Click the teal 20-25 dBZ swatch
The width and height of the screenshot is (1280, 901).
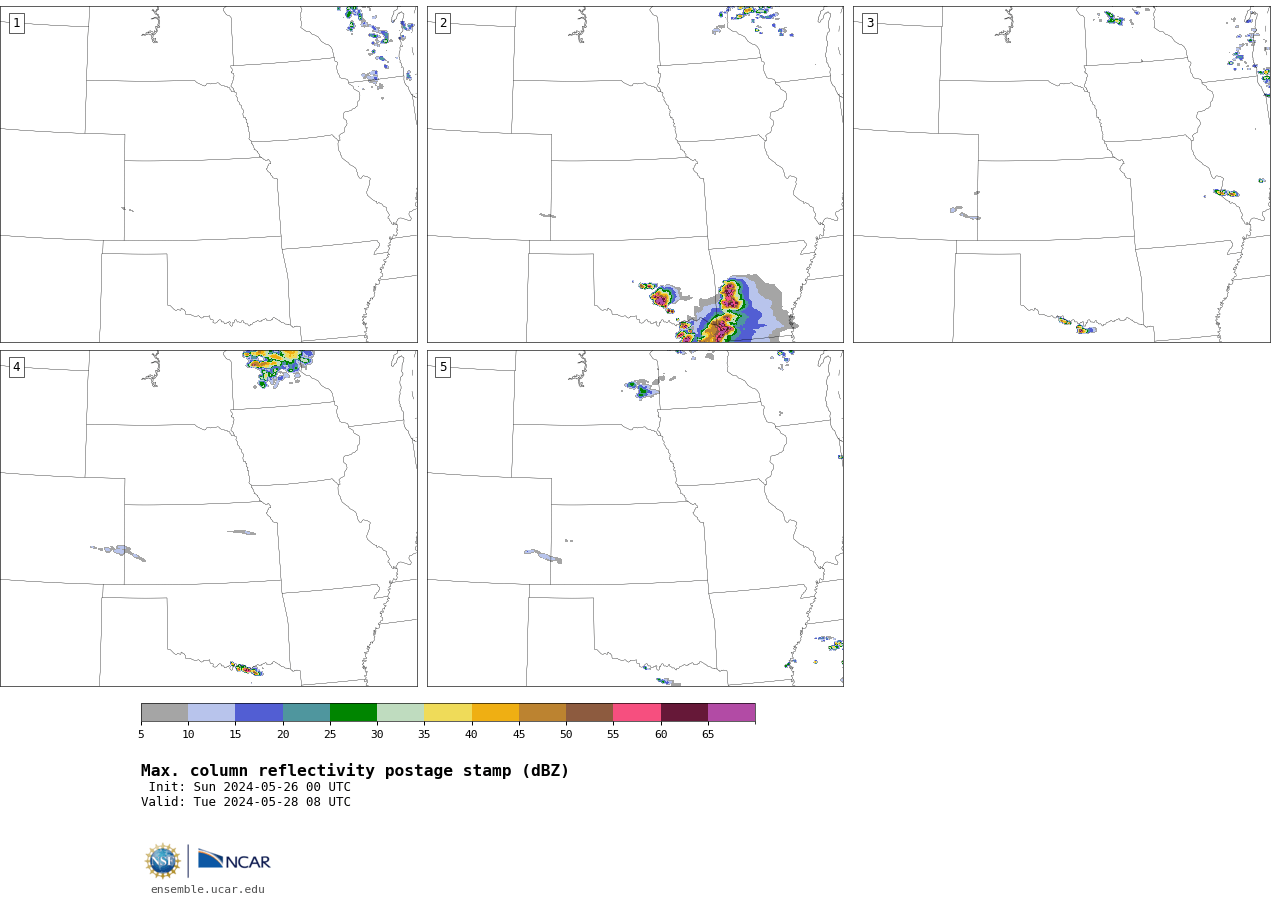pos(306,713)
